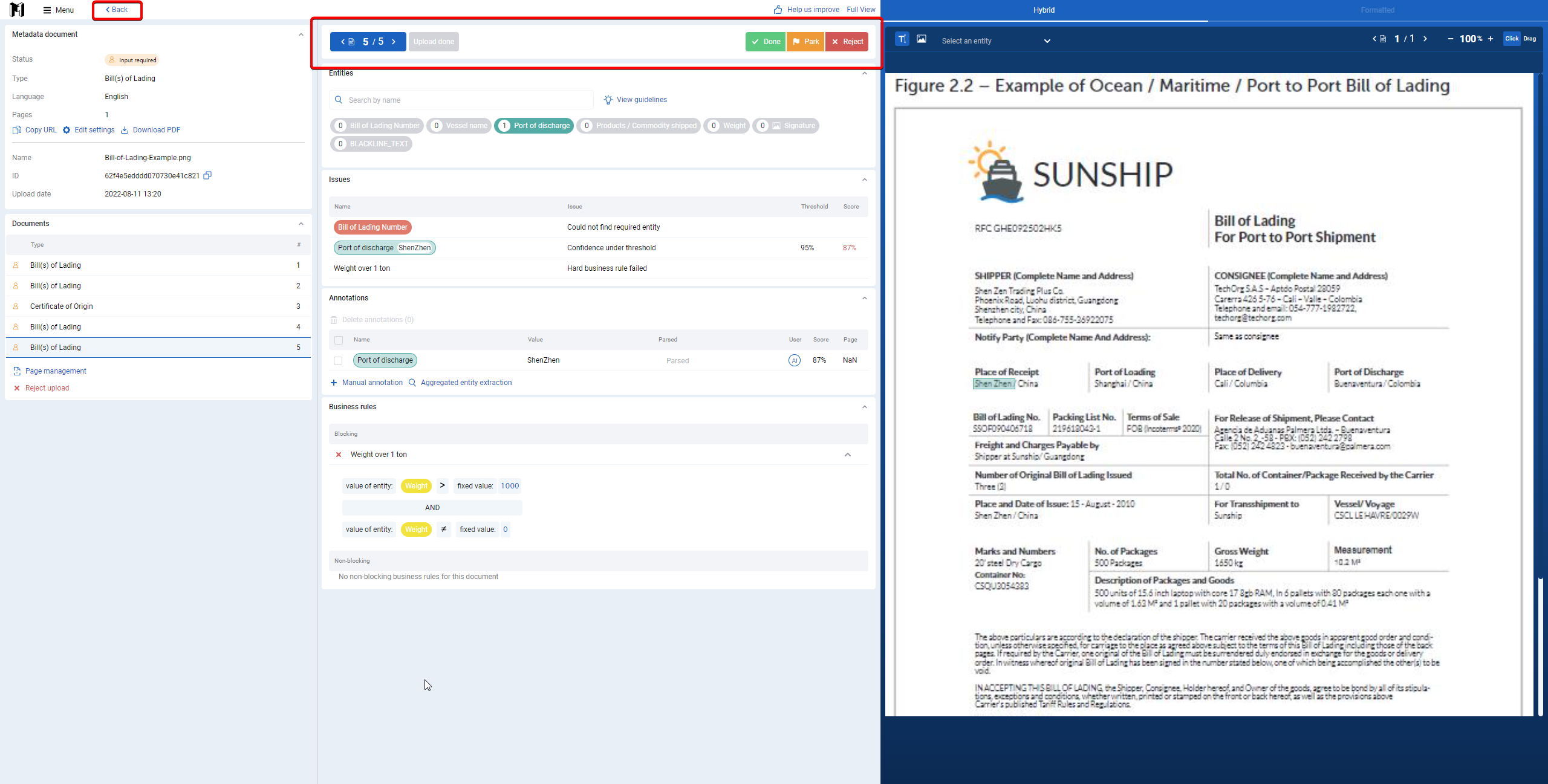The width and height of the screenshot is (1548, 784).
Task: Click the red X beside Weight over 1 ton rule
Action: (x=339, y=455)
